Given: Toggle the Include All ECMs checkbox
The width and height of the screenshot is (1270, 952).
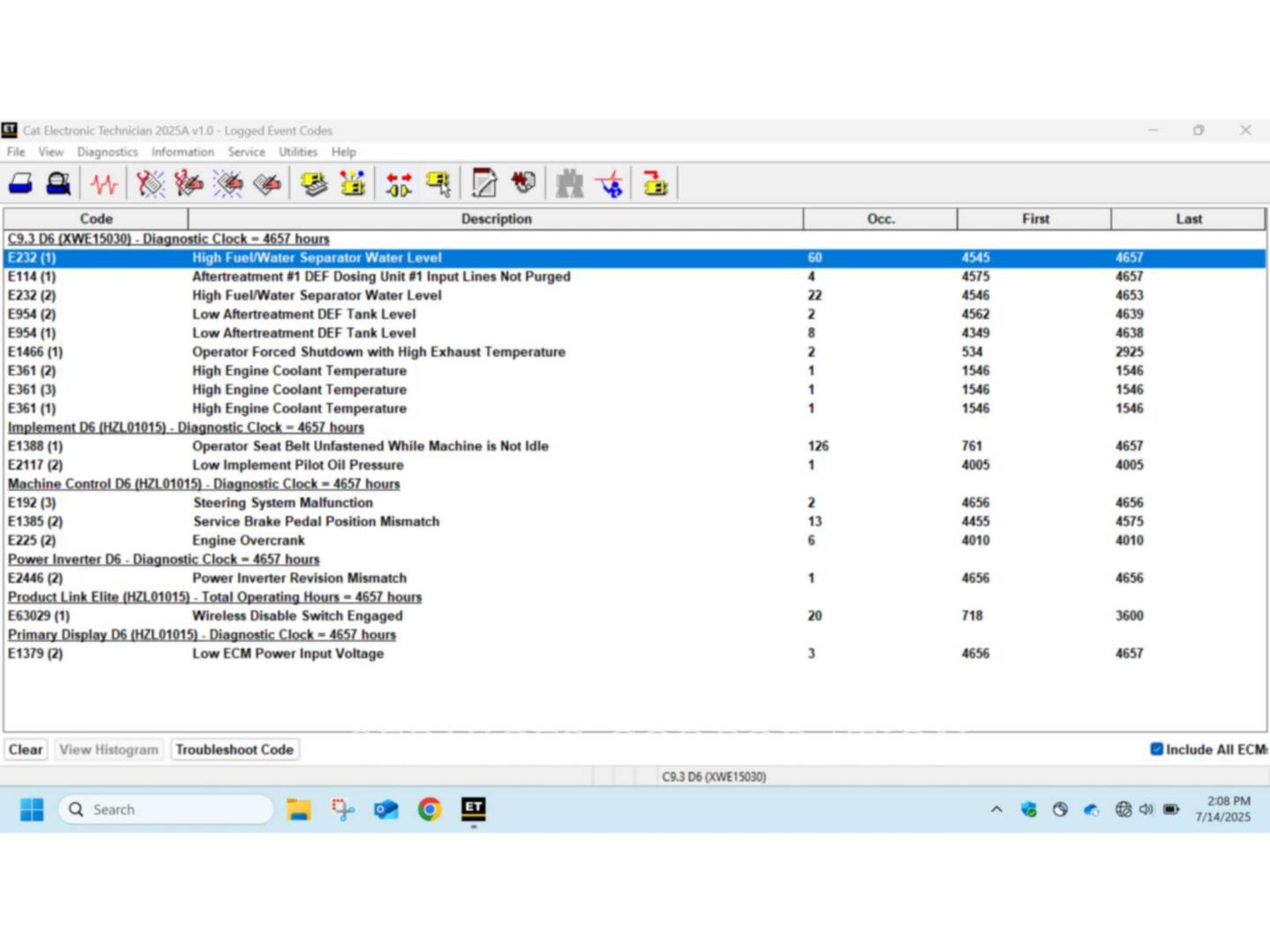Looking at the screenshot, I should 1156,749.
